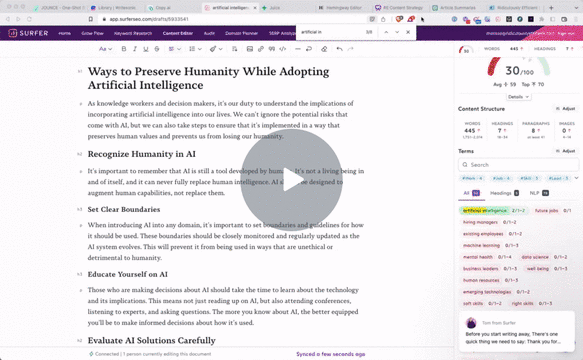Toggle bold formatting in editor toolbar
Viewport: 583px width, 360px height.
(x=124, y=49)
